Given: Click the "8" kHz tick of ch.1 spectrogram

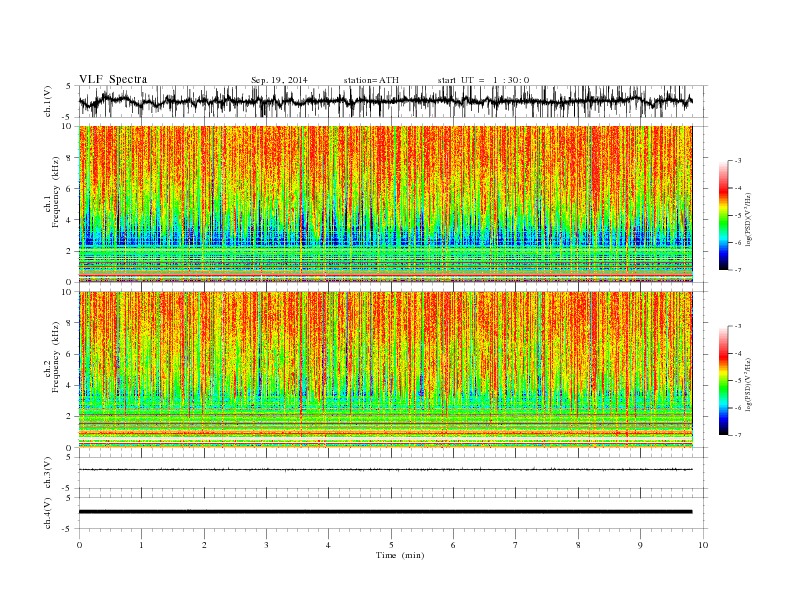Looking at the screenshot, I should [x=70, y=158].
